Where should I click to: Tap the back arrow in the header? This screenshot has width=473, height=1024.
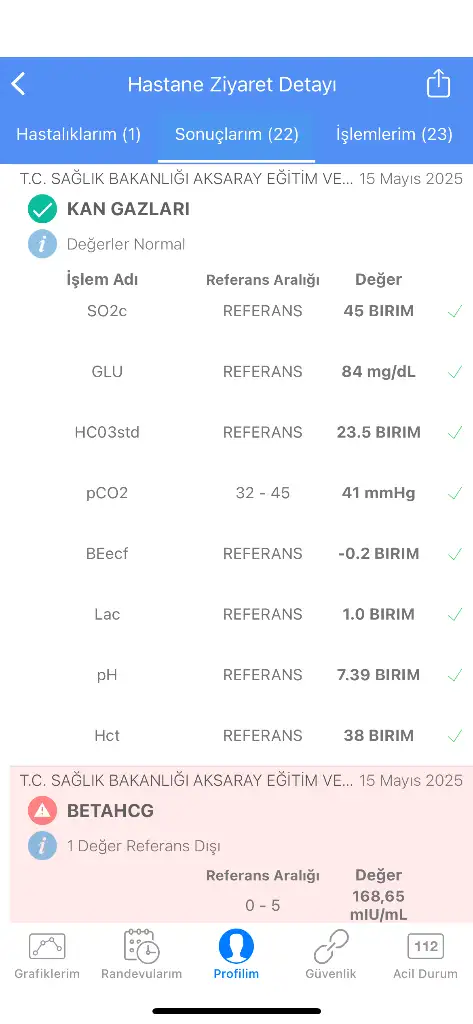pos(18,84)
